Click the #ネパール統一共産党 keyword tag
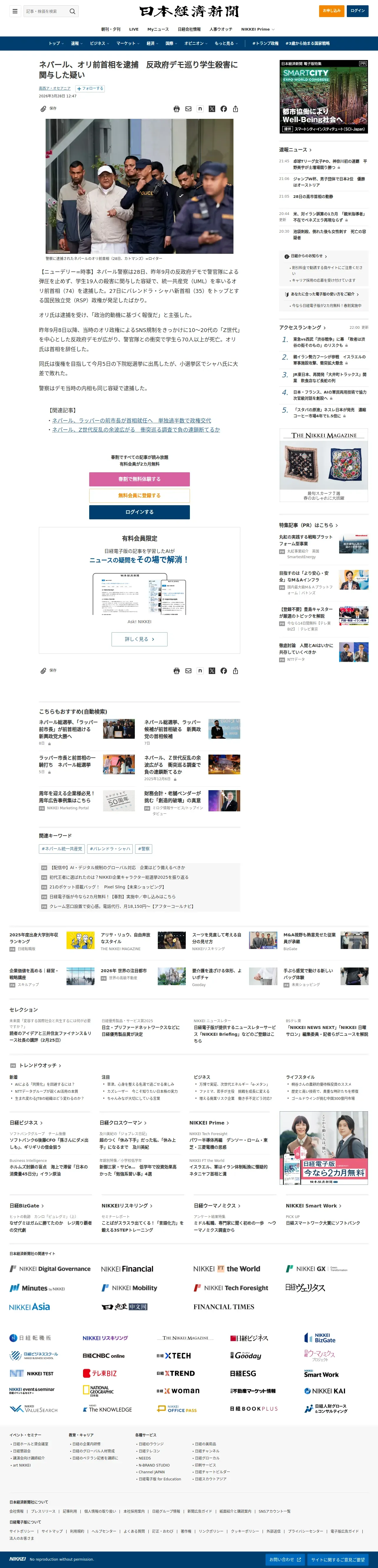Screen dimensions: 378x1568 coord(62,848)
